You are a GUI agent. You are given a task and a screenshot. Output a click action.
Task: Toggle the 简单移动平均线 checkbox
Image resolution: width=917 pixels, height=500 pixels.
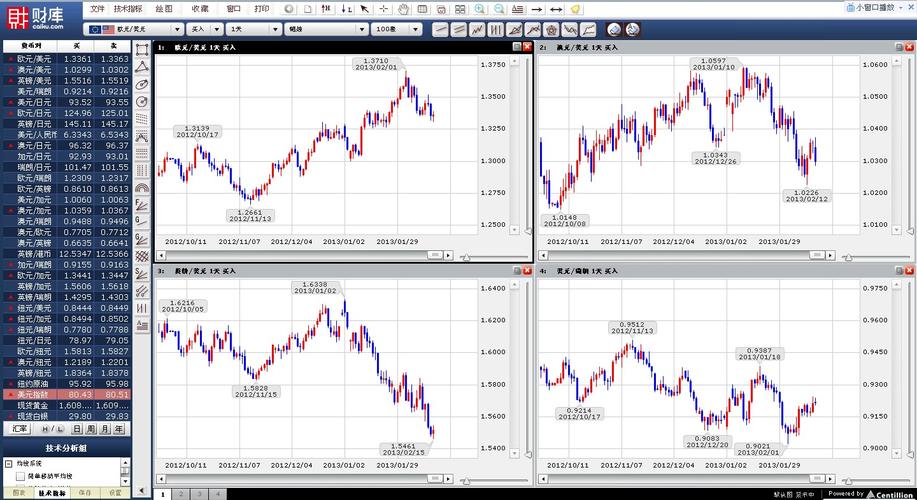point(20,476)
